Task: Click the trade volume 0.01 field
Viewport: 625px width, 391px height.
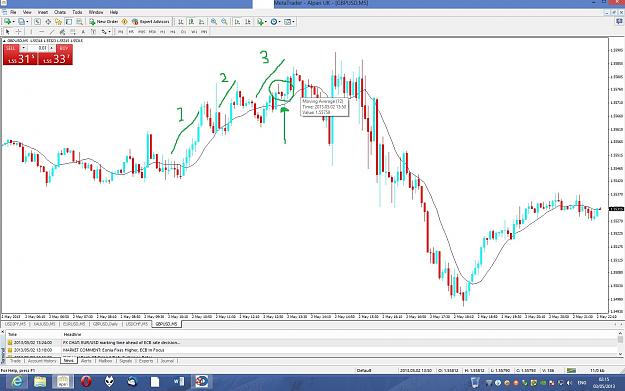Action: pyautogui.click(x=37, y=48)
